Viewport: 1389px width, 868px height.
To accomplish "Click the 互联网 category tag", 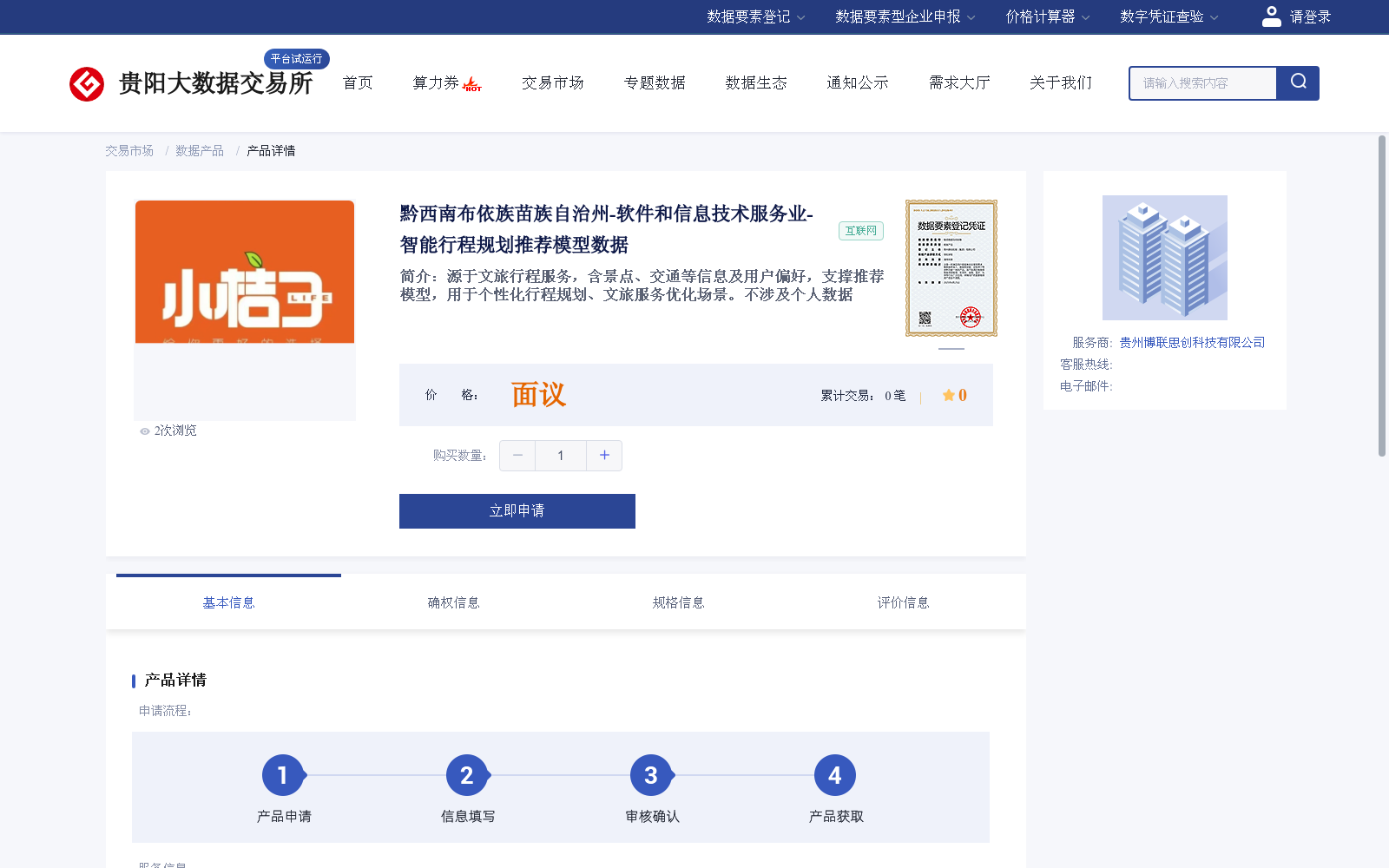I will coord(861,231).
